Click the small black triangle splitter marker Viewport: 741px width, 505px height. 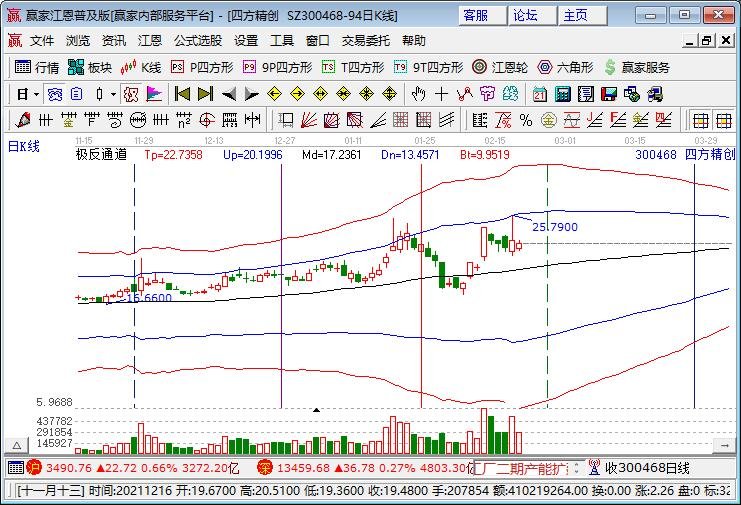pyautogui.click(x=316, y=410)
